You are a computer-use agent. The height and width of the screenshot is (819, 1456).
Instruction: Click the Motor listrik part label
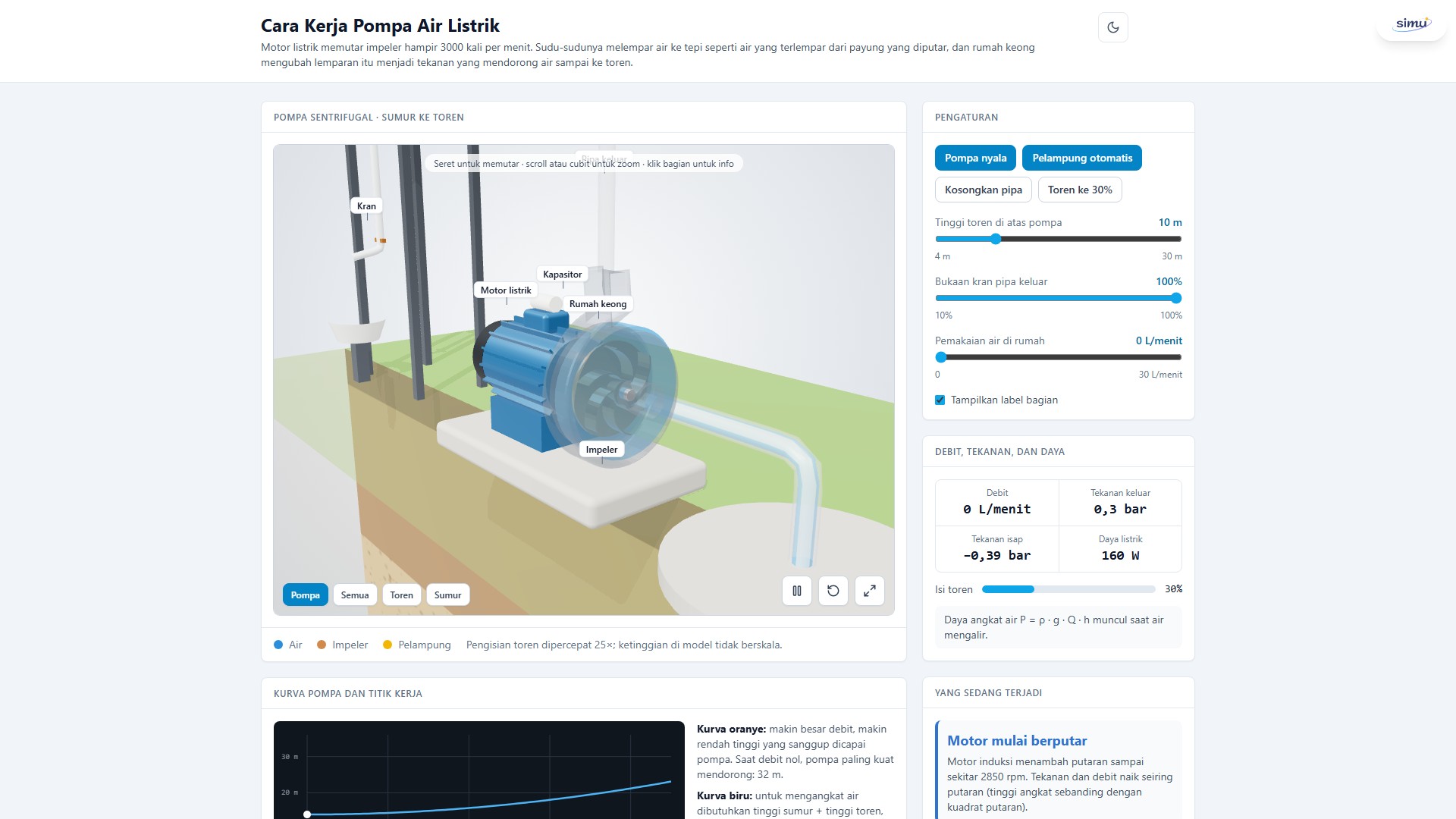click(506, 290)
